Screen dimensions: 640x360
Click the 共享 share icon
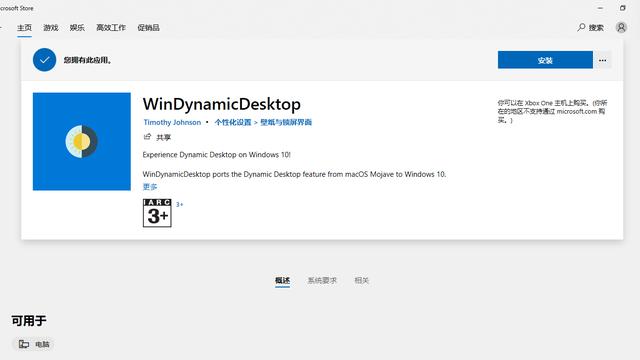coord(147,137)
